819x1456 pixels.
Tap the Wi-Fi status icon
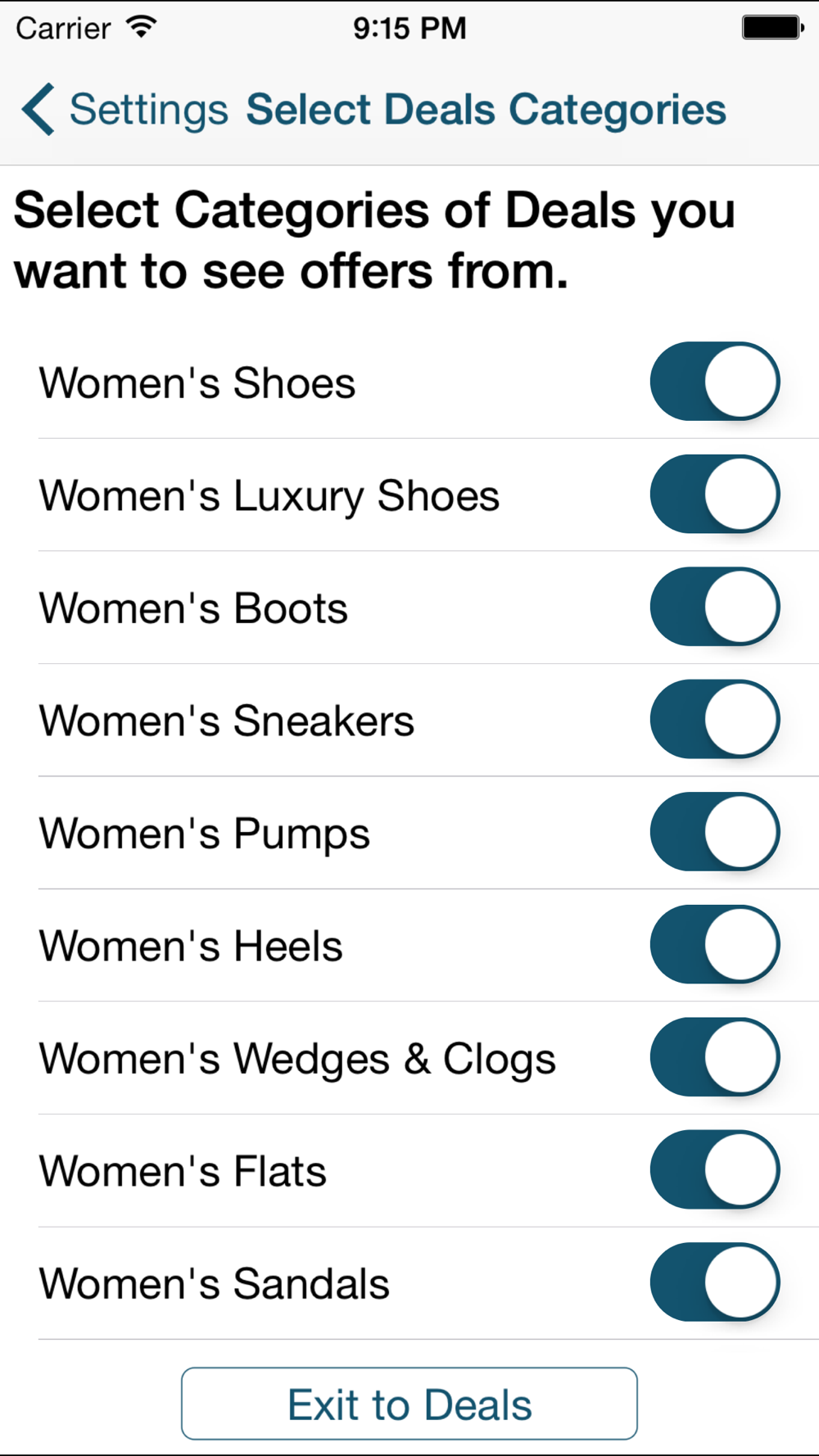[141, 27]
